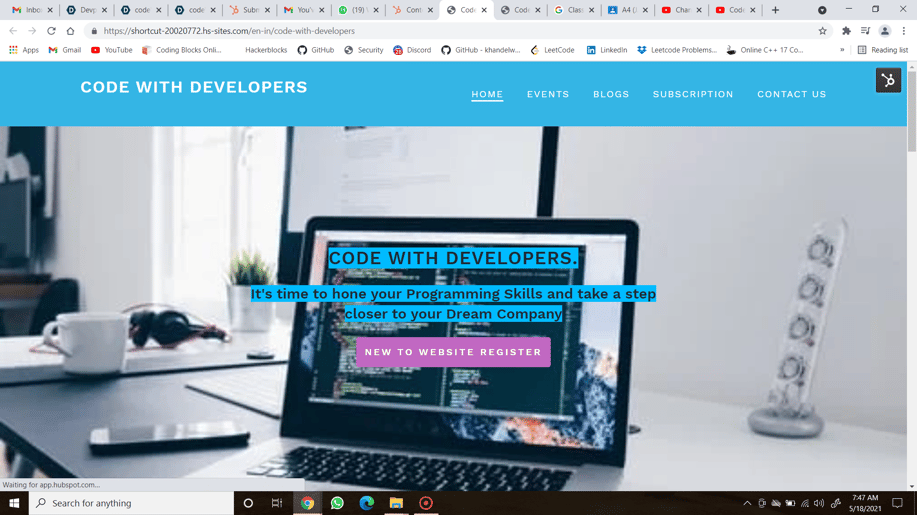Open the Apps bookmarks shortcut
Image resolution: width=917 pixels, height=515 pixels.
pos(23,50)
